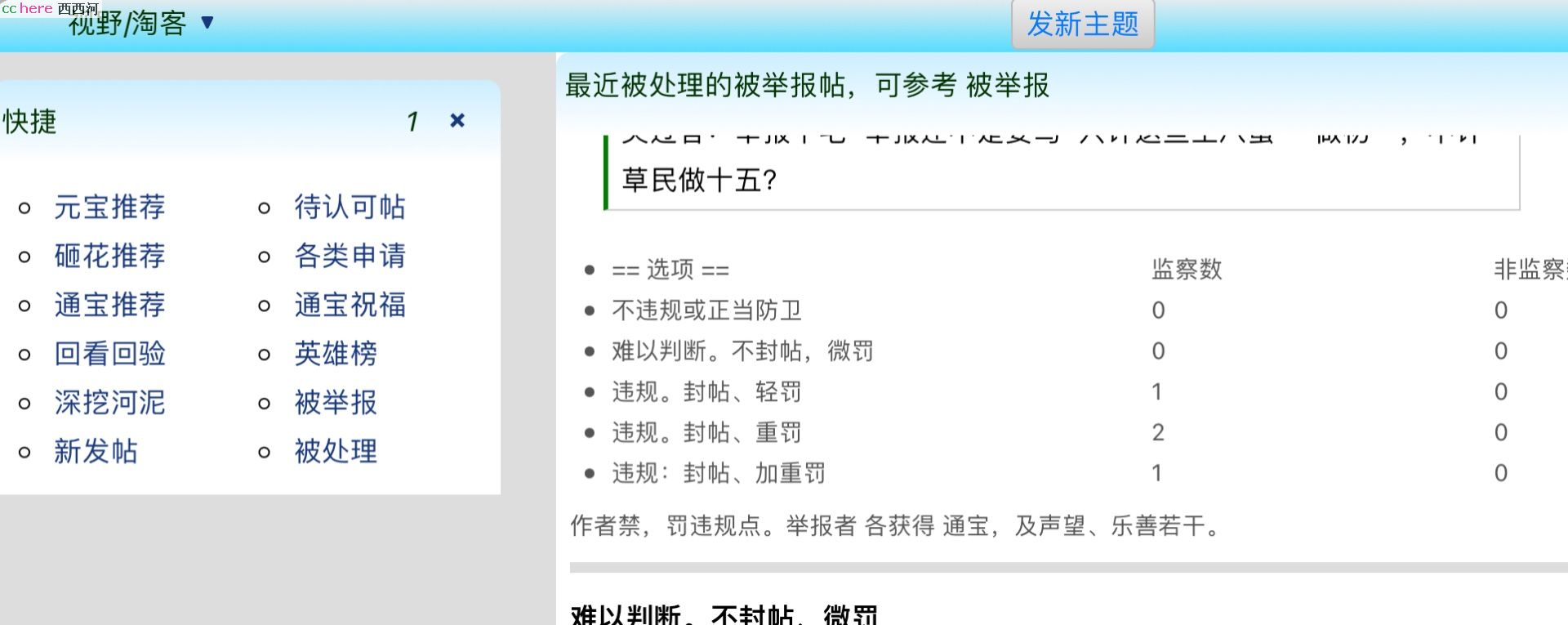Open the 元宝推荐 link
Screen dimensions: 1568x625
(x=109, y=208)
